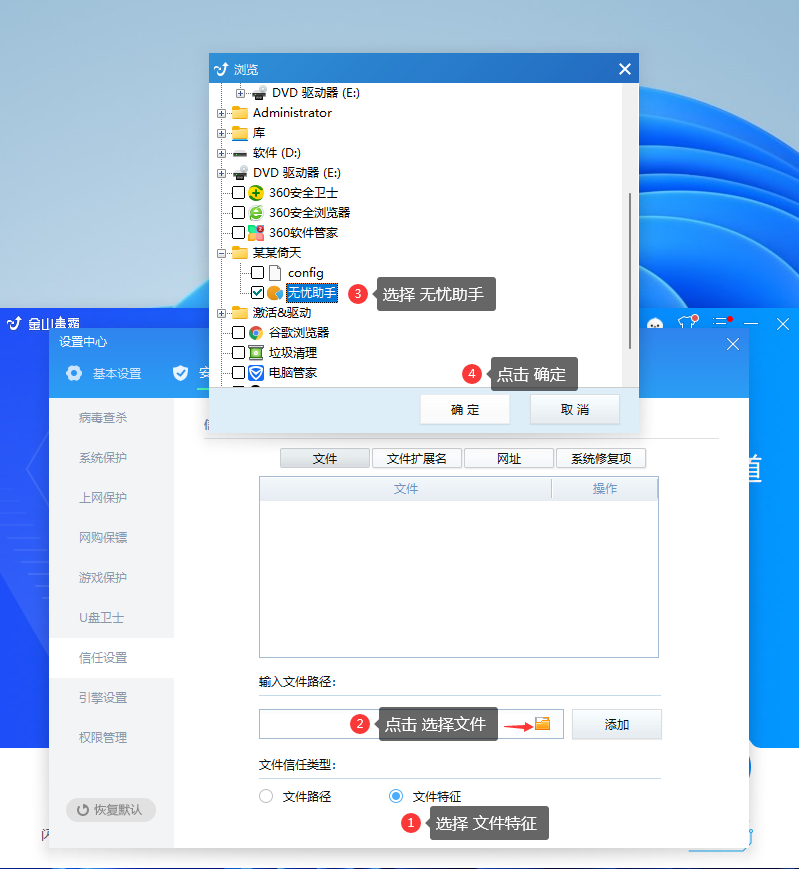Click the 谷歌浏览器 Chrome icon
799x869 pixels.
255,333
